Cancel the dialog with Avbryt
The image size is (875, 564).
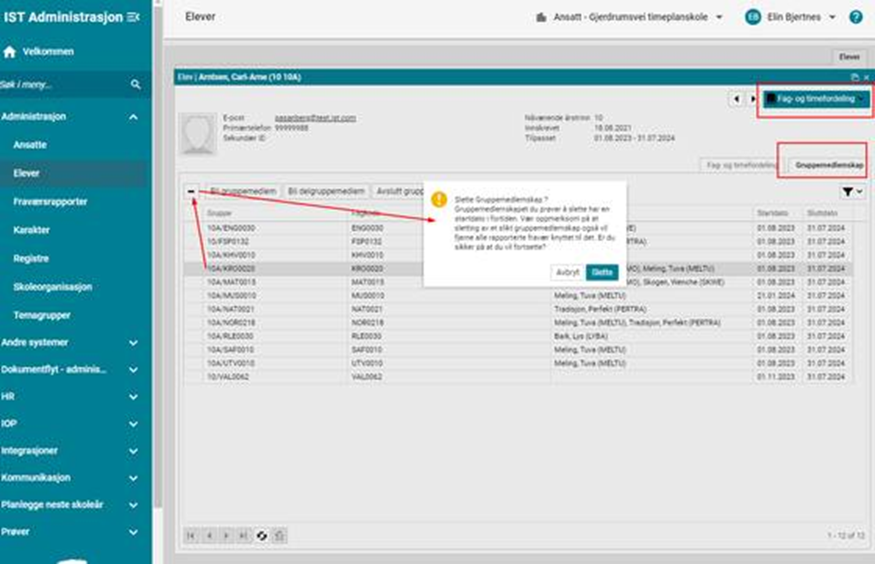567,272
